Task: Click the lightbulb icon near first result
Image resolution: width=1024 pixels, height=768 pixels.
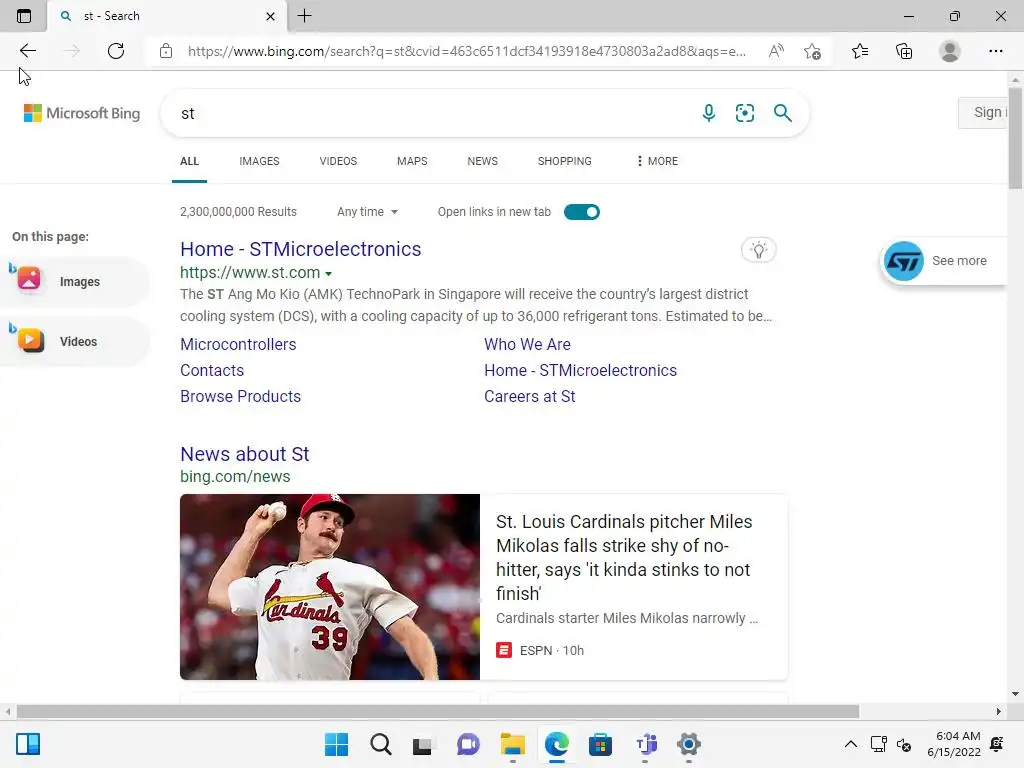Action: 759,249
